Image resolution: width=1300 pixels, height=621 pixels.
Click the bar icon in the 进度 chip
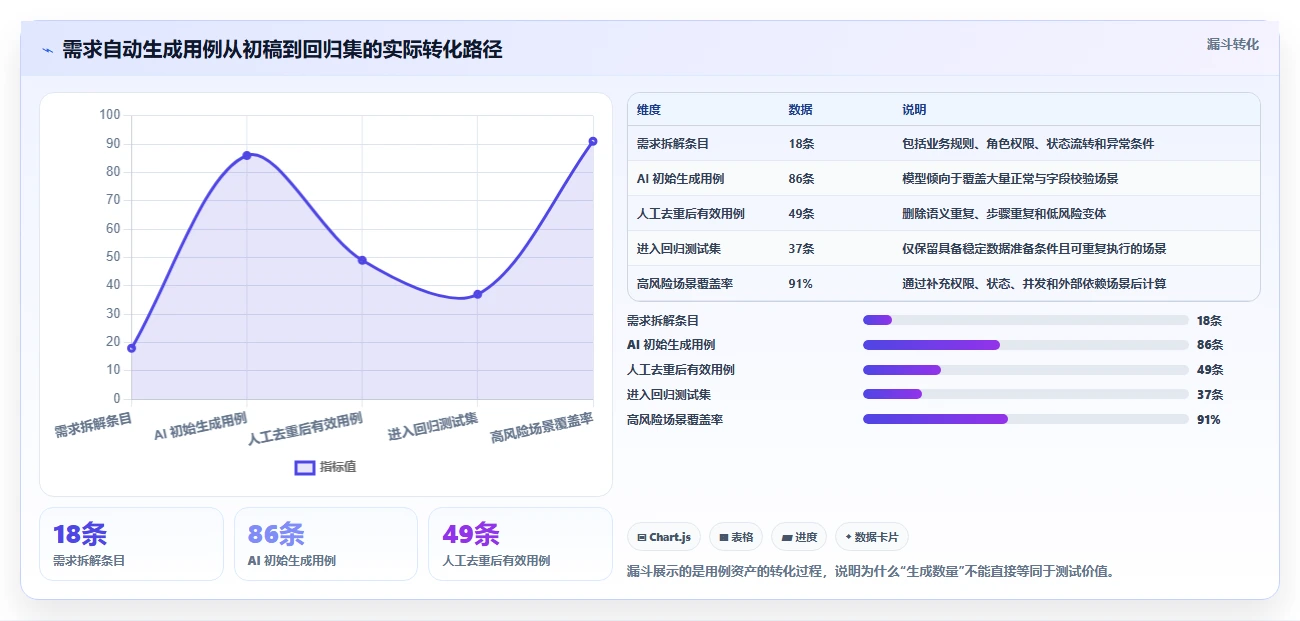(x=788, y=538)
